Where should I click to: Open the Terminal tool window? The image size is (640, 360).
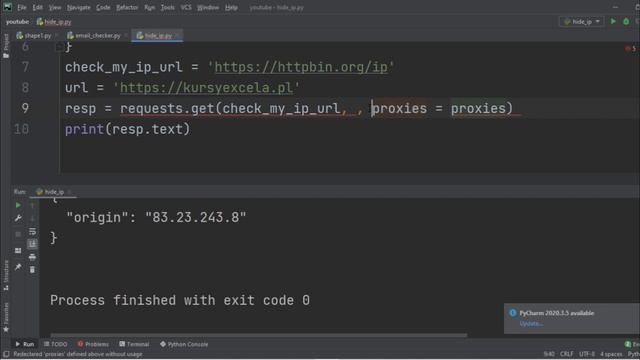coord(134,344)
